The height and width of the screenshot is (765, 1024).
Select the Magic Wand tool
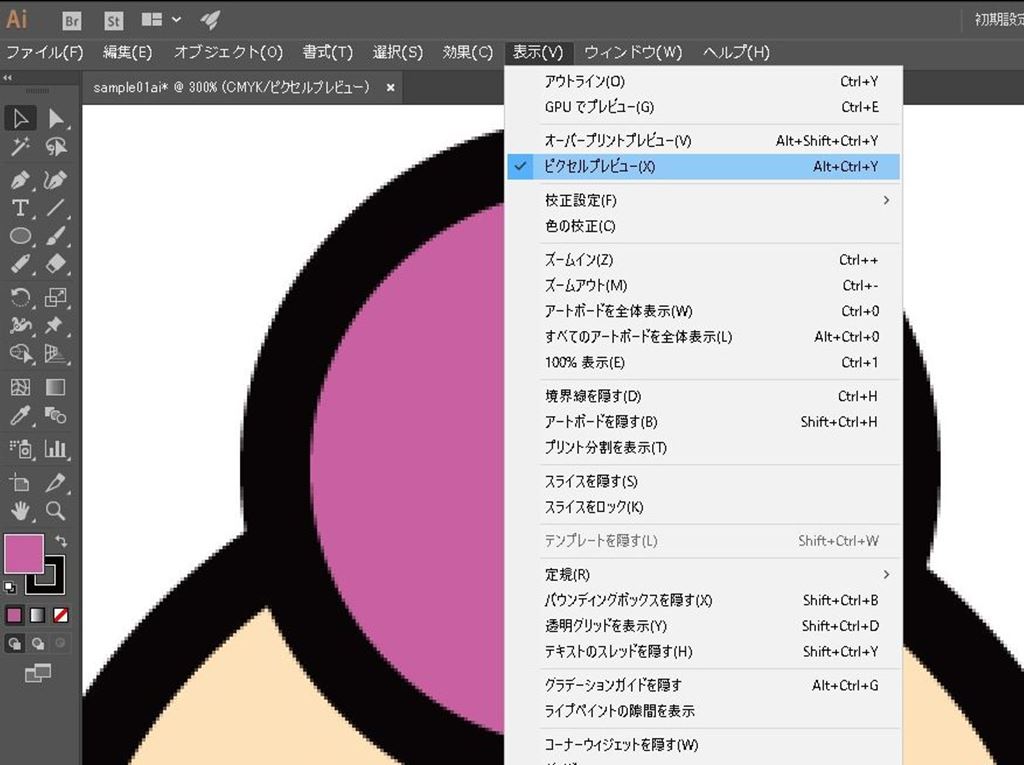pos(20,147)
